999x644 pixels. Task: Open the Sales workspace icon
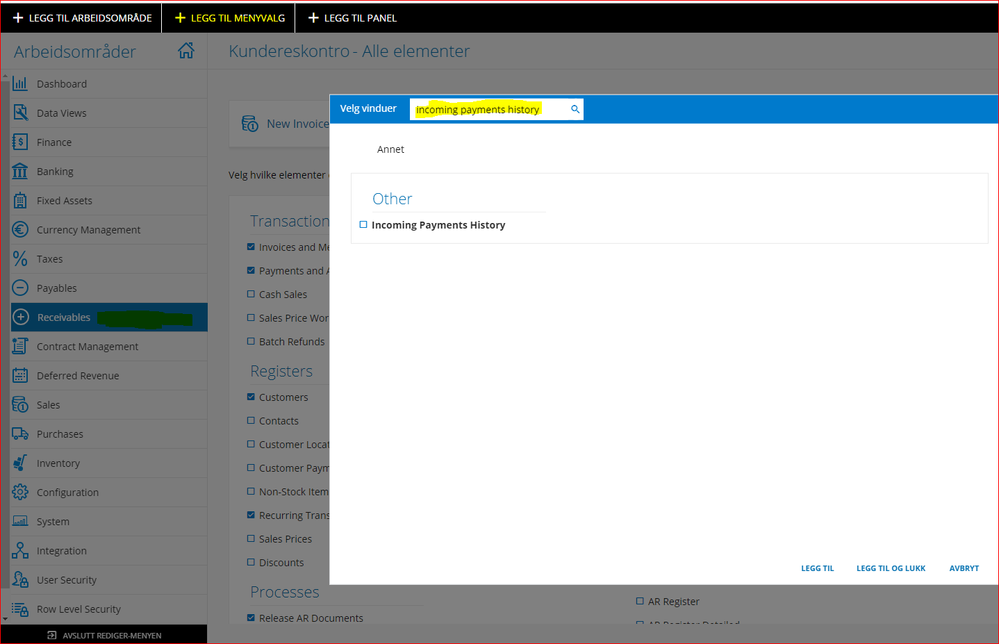click(x=20, y=404)
